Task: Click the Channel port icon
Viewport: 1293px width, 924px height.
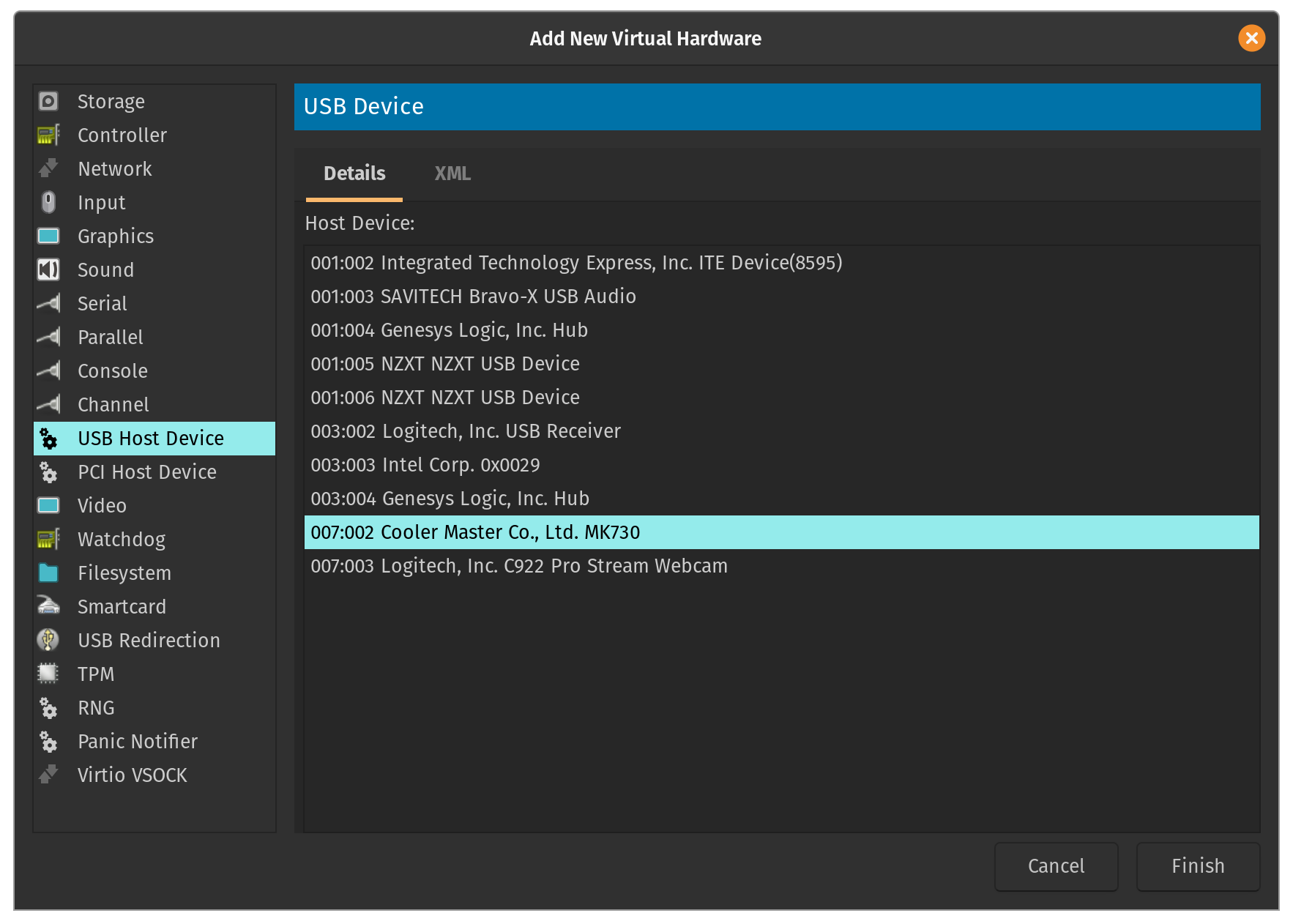Action: (48, 404)
